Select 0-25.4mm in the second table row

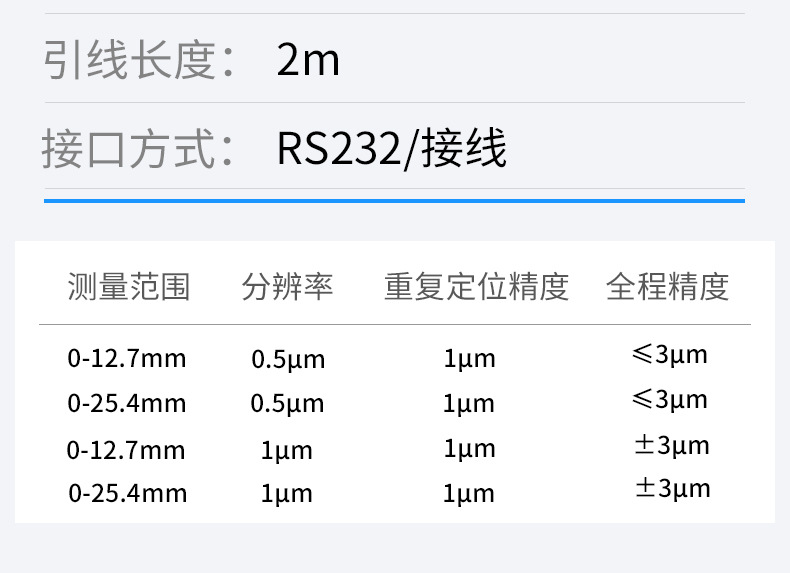pos(127,403)
